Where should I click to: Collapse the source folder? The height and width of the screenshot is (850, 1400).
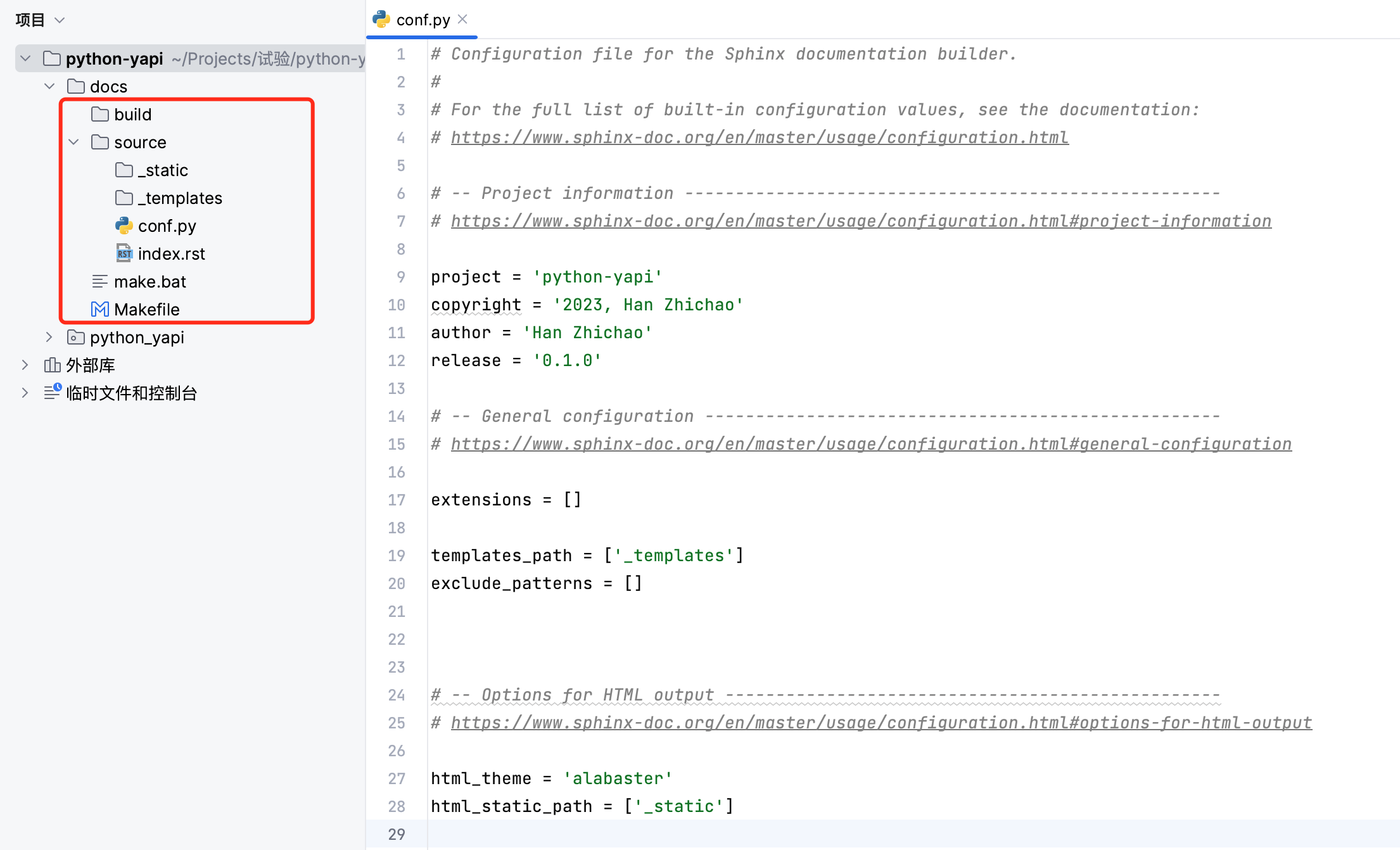tap(73, 143)
